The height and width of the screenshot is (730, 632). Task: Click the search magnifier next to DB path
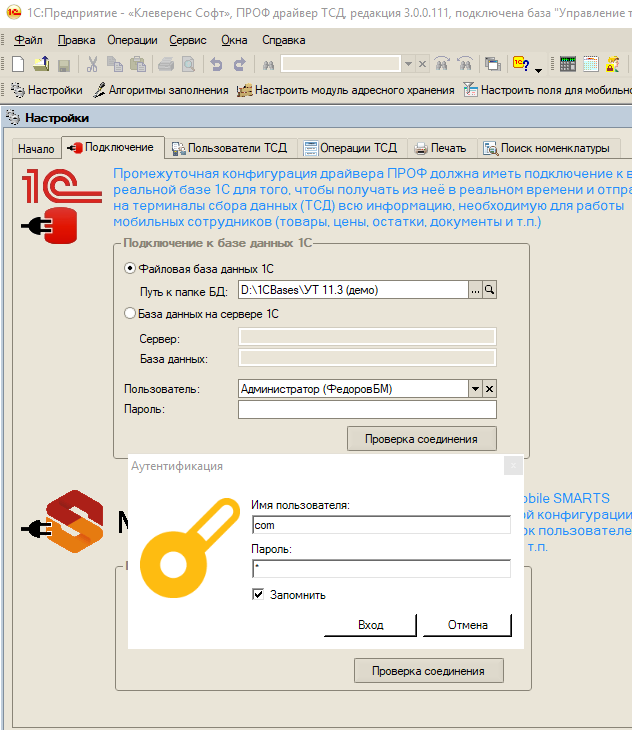[x=490, y=290]
